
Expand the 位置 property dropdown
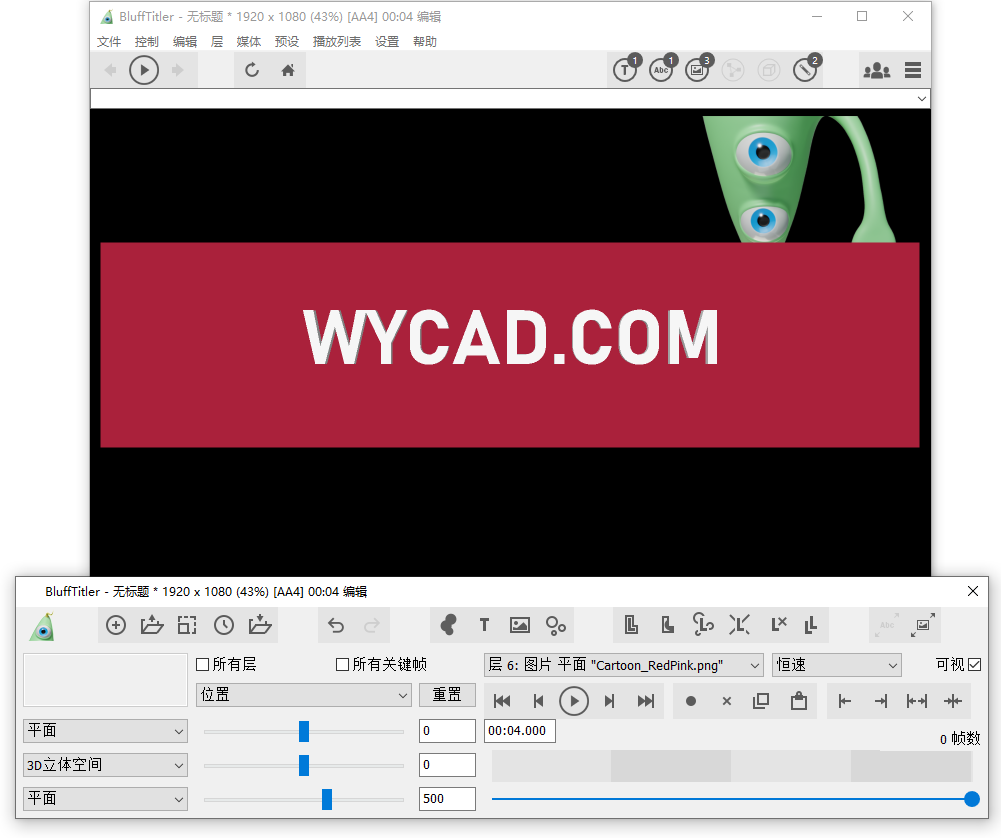pos(304,695)
